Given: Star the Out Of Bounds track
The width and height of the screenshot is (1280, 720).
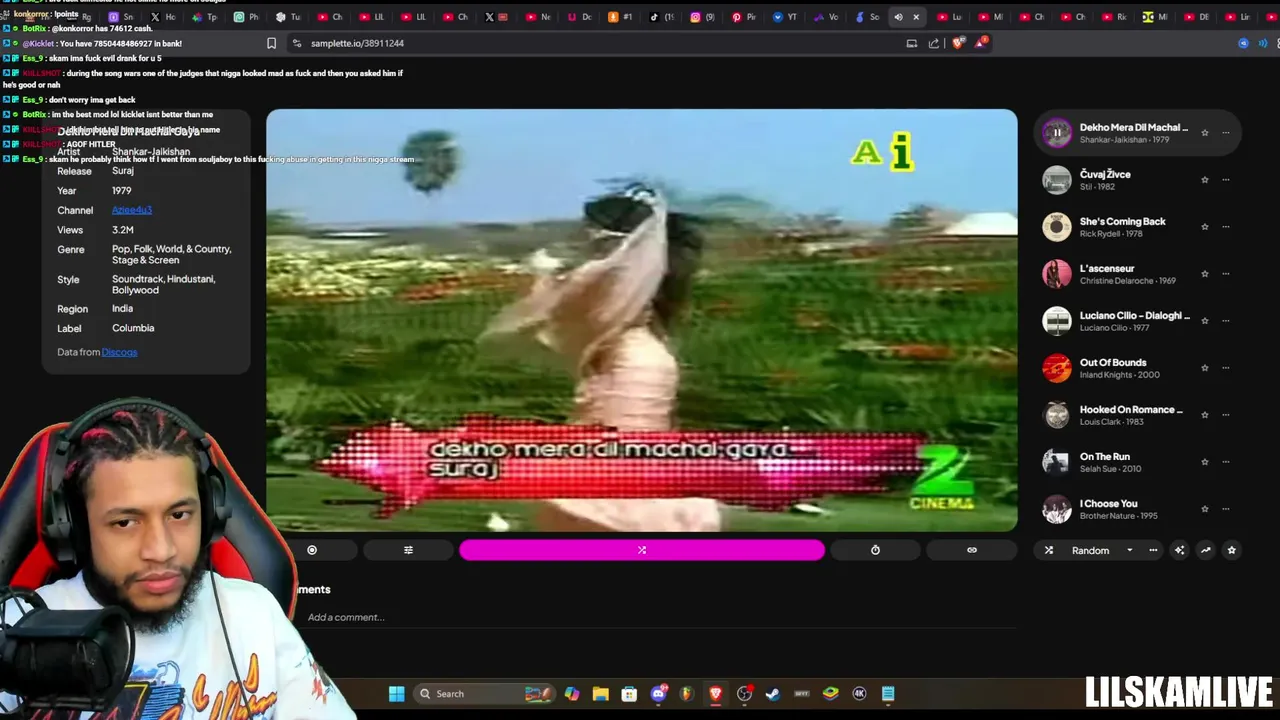Looking at the screenshot, I should coord(1205,368).
